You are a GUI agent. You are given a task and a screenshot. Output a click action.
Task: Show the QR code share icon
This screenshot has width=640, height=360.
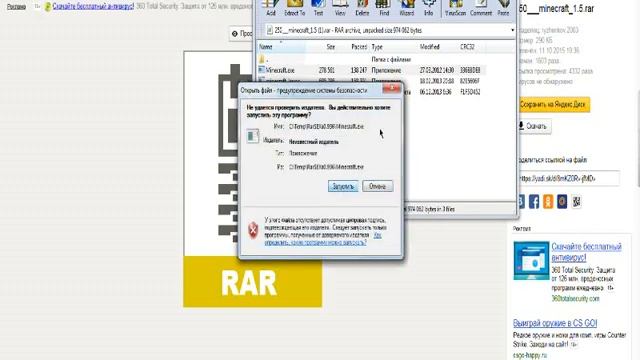click(576, 201)
